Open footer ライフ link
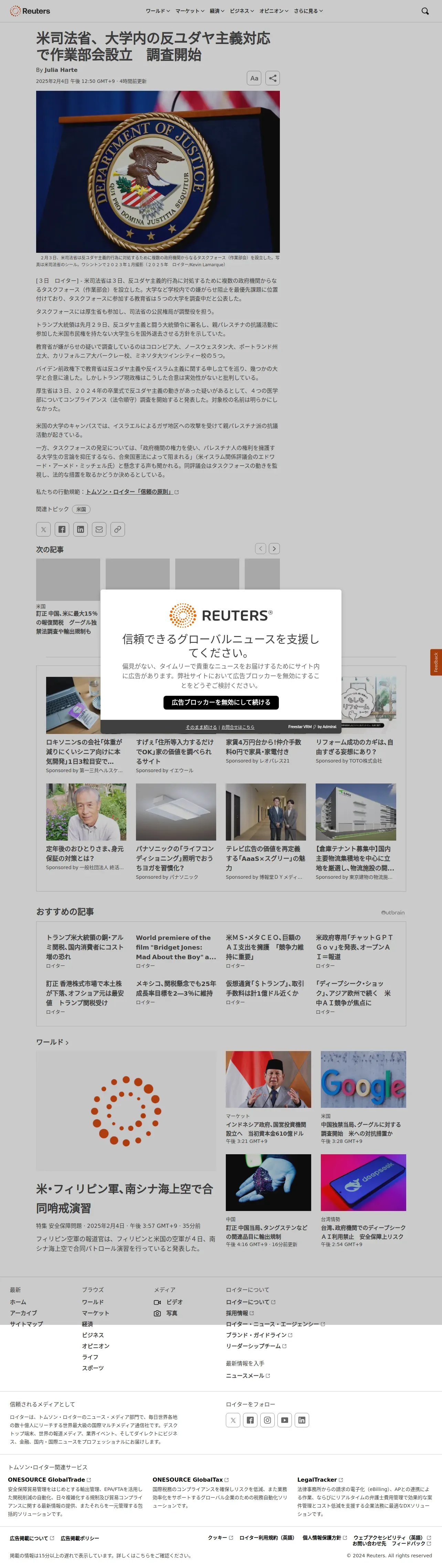 90,1357
